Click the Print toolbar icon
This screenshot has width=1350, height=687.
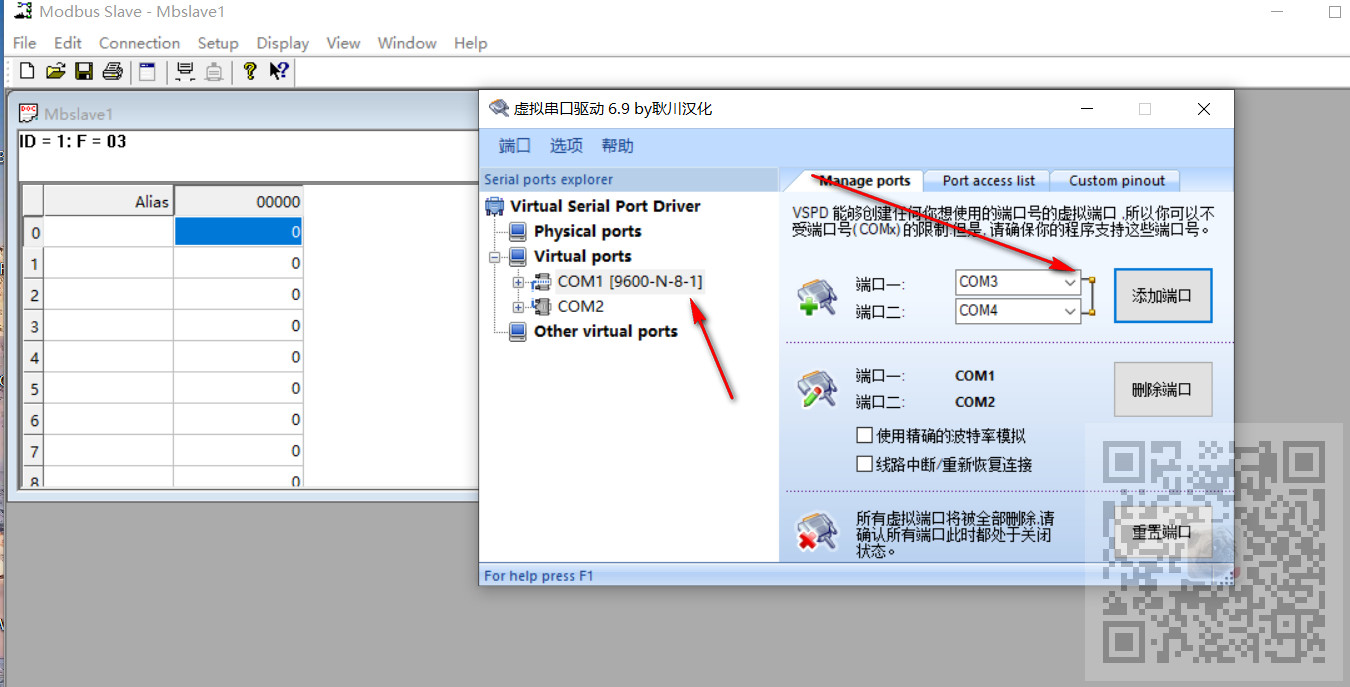point(112,71)
